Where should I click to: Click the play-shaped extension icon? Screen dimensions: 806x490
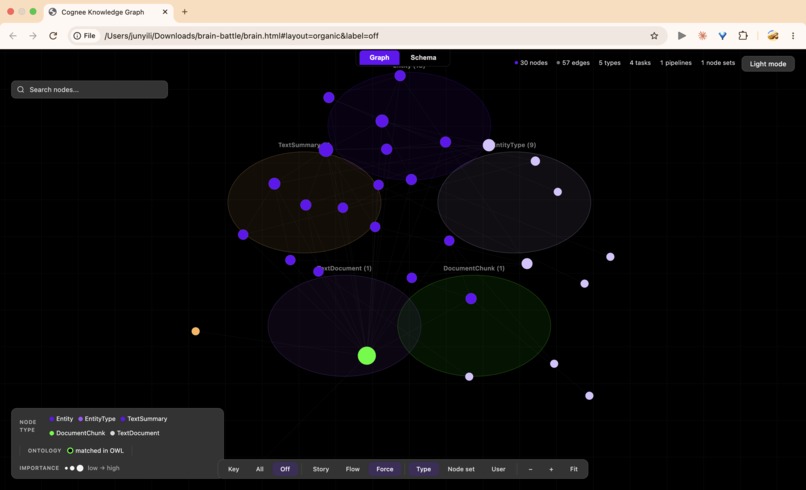(x=682, y=35)
